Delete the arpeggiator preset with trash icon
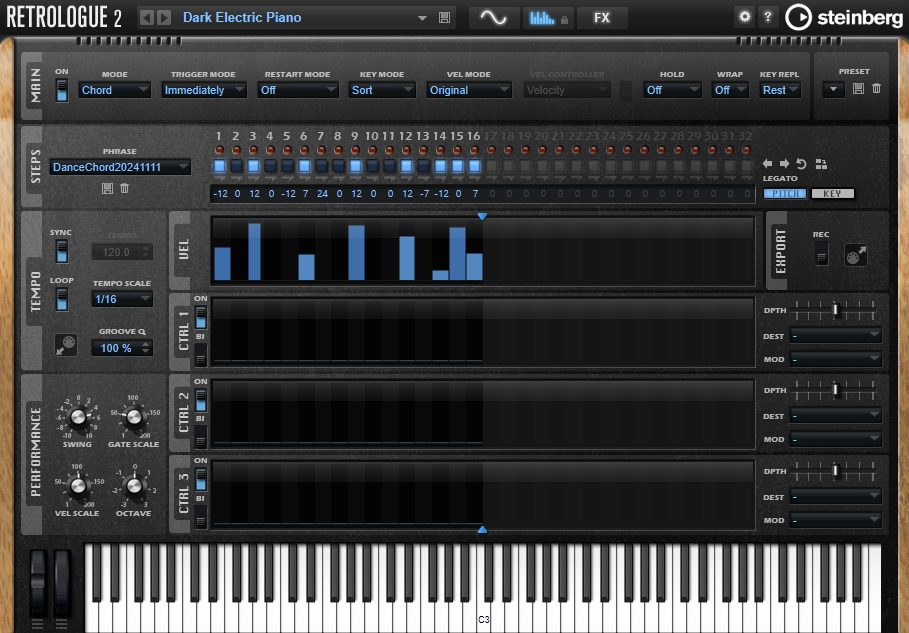 [876, 89]
